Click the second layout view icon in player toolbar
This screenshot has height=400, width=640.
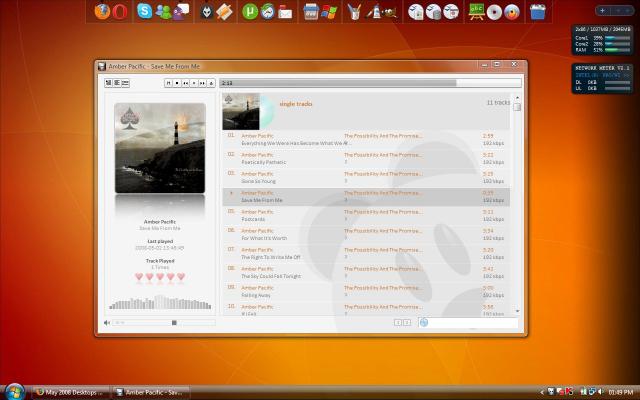coord(117,83)
